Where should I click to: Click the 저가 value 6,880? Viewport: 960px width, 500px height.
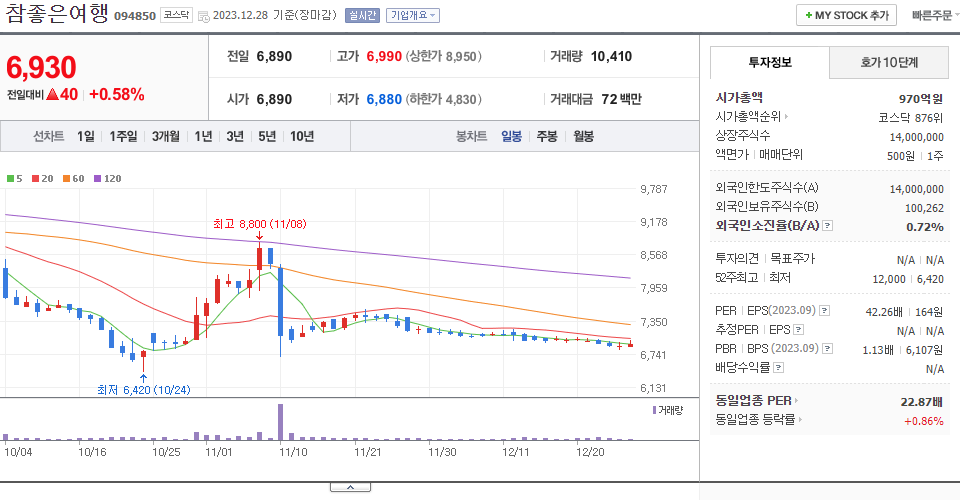pyautogui.click(x=384, y=99)
